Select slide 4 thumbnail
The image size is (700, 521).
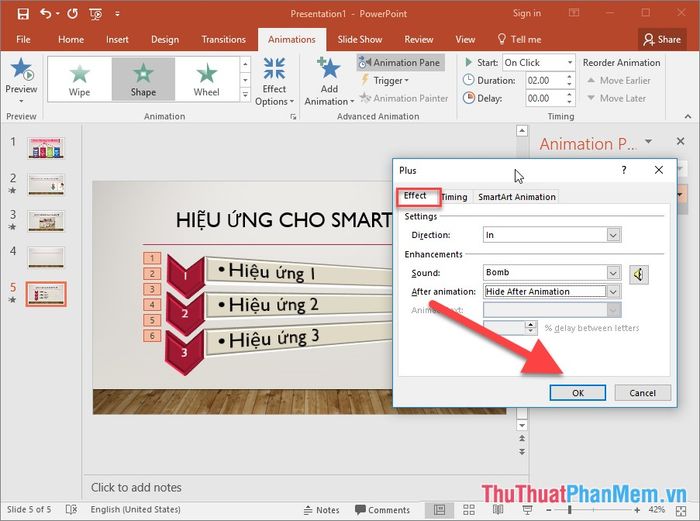tap(46, 258)
